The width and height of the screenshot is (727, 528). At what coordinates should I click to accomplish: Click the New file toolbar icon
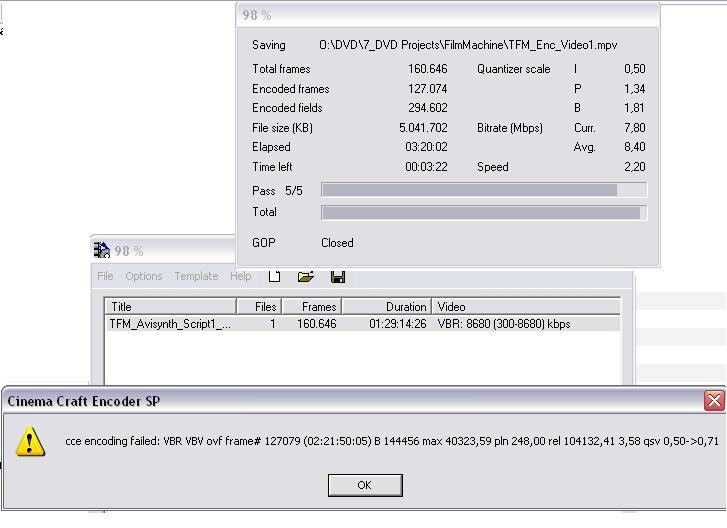click(274, 276)
